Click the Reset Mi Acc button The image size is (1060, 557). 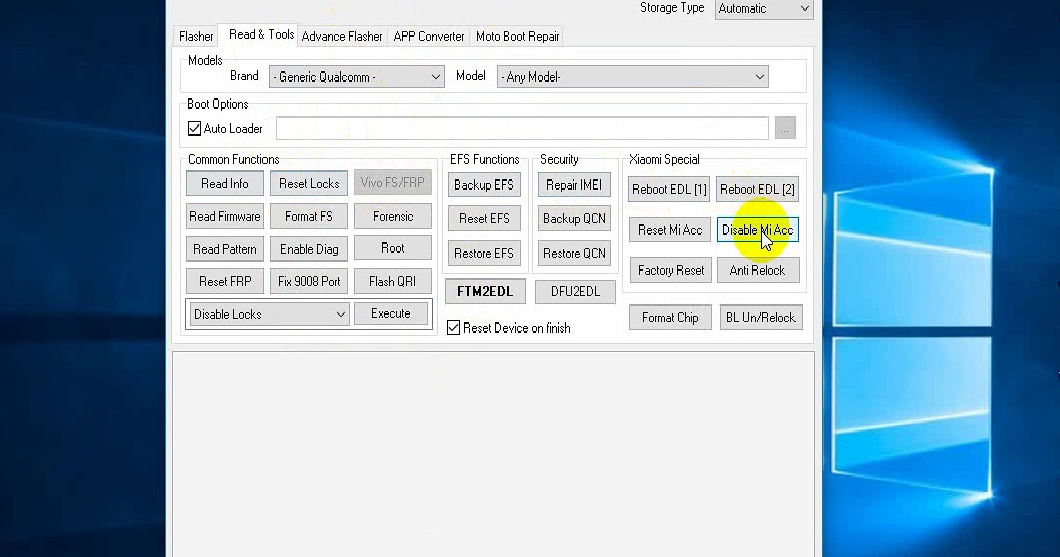(670, 231)
